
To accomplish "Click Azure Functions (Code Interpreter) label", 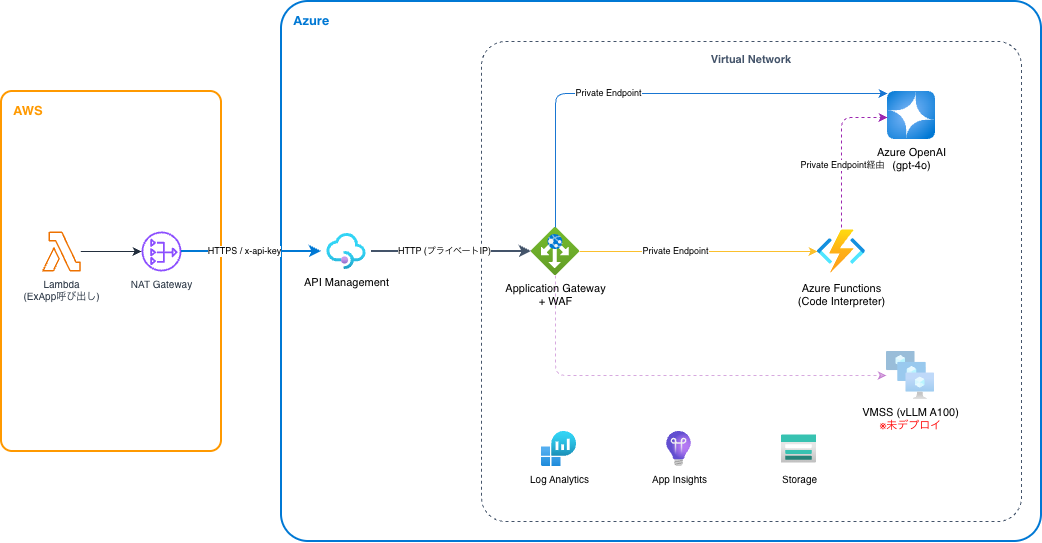I will click(x=841, y=294).
